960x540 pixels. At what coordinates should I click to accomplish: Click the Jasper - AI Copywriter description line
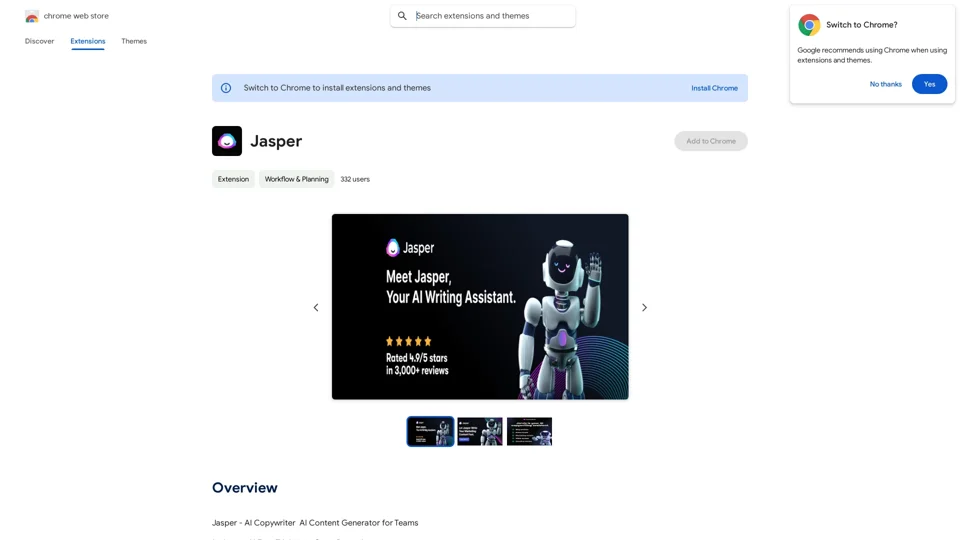(x=315, y=523)
